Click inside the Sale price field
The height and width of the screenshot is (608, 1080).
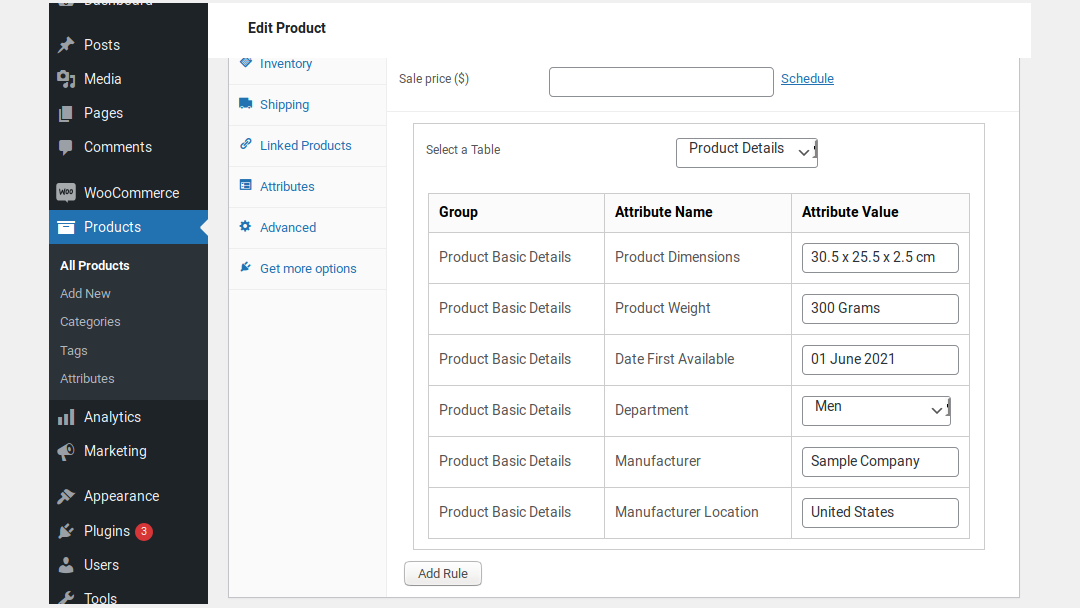tap(661, 82)
